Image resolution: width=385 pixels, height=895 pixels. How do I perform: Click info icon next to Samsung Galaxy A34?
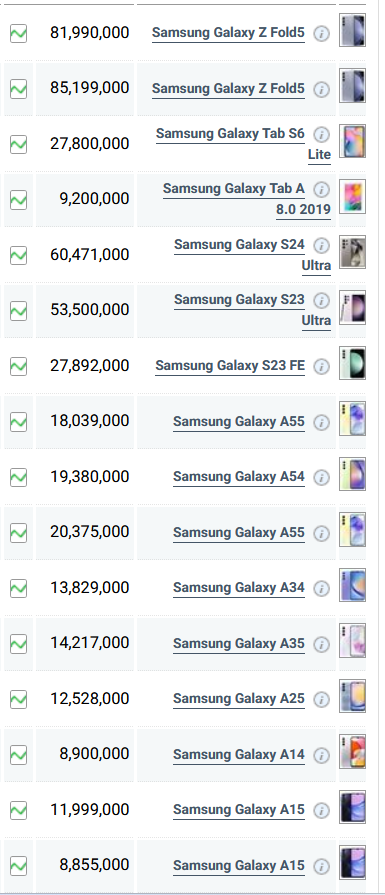click(x=322, y=588)
